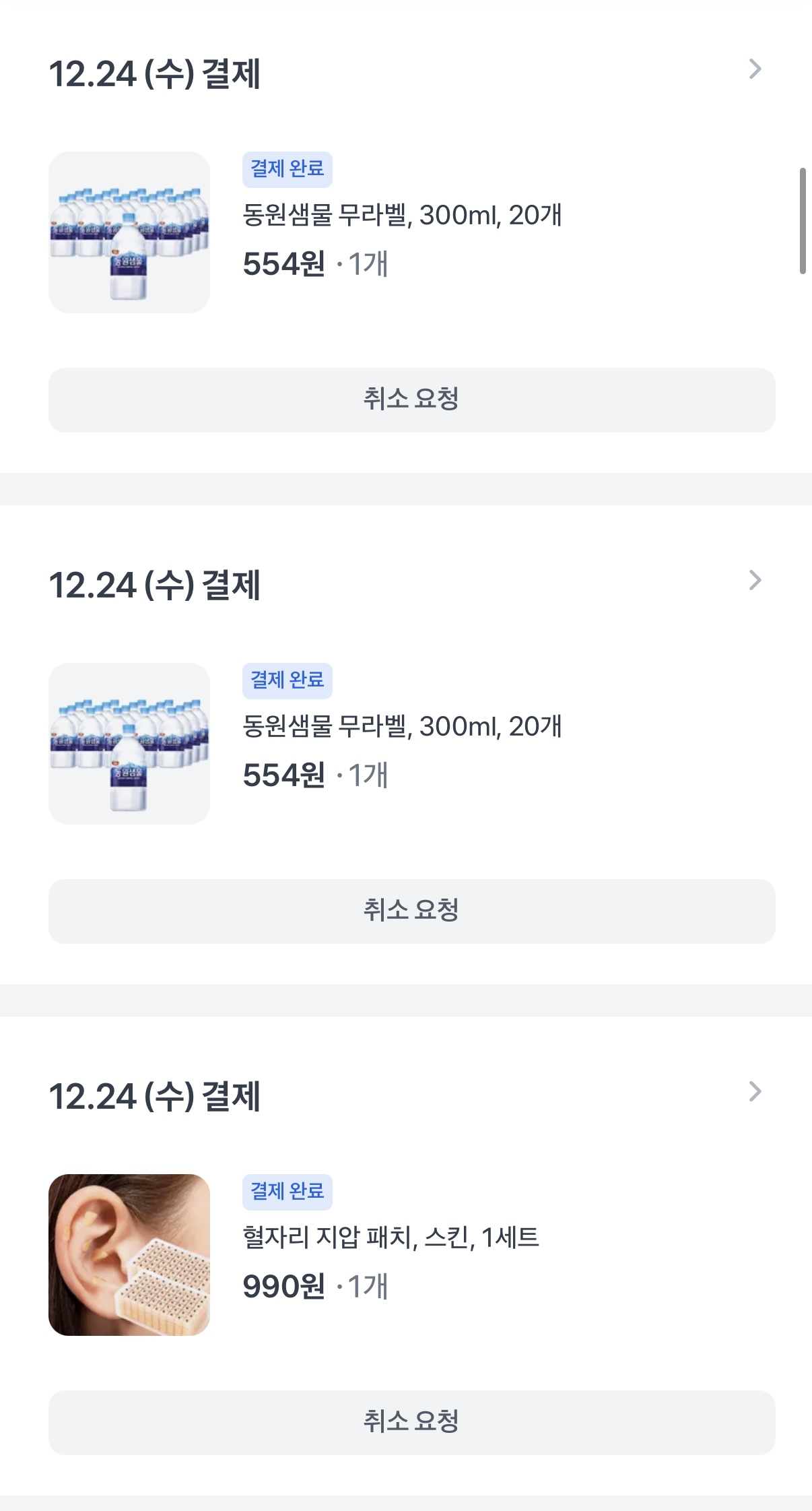Select the 혈자리 지압 패치, 스킨, 1세트 title
812x1511 pixels.
coord(391,1237)
